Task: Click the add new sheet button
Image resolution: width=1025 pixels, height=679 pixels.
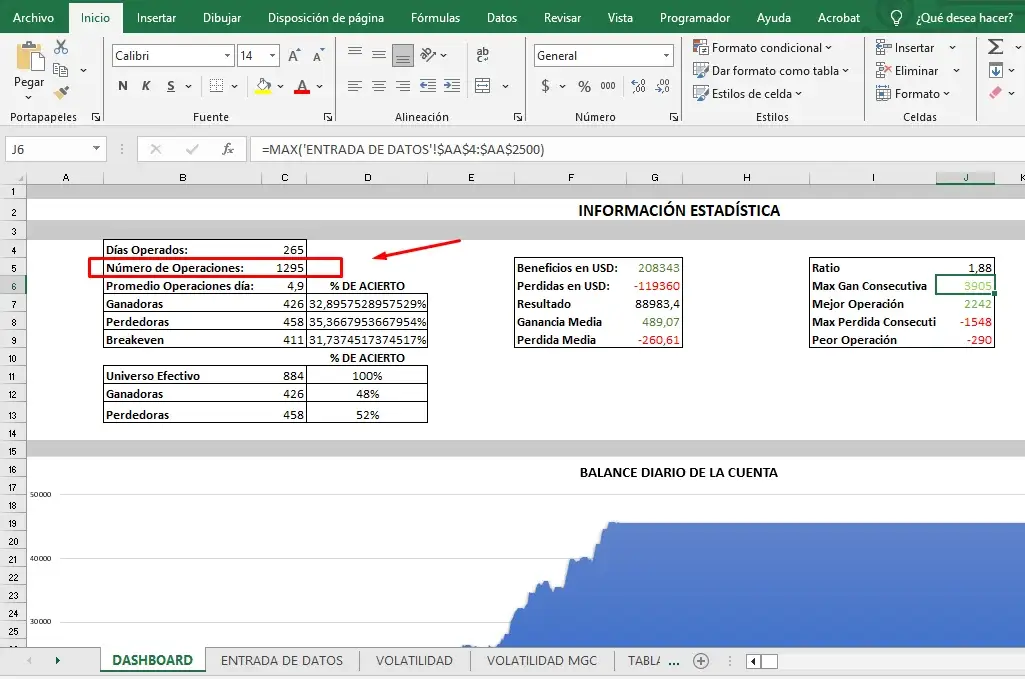Action: pos(701,660)
